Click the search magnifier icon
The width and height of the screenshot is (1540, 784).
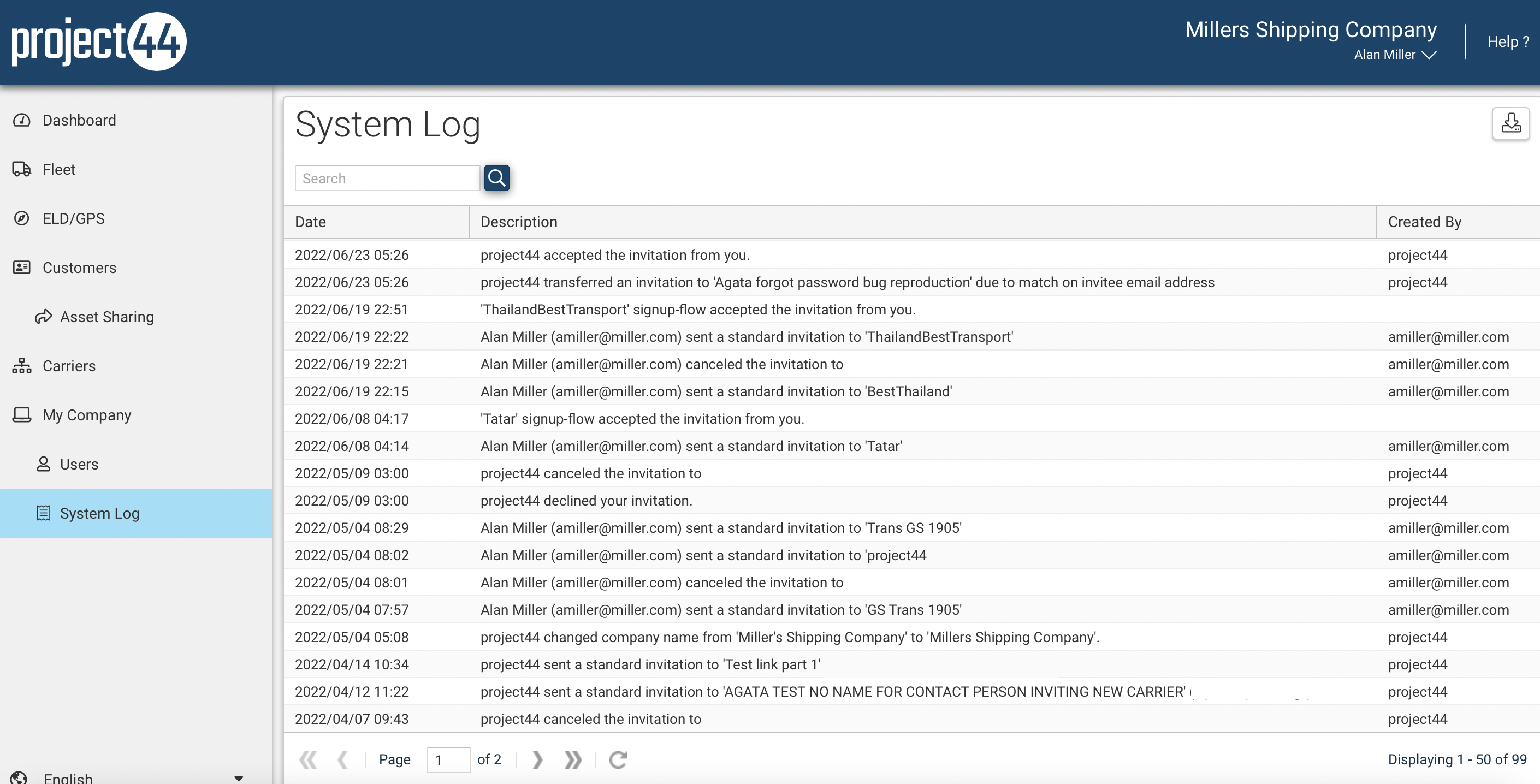tap(497, 177)
